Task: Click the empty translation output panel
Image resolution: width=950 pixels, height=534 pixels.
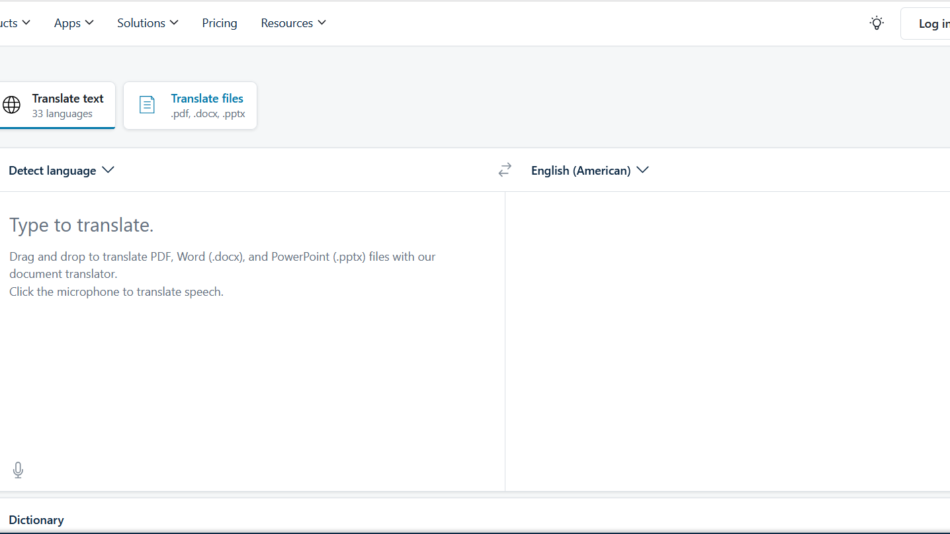Action: (728, 341)
